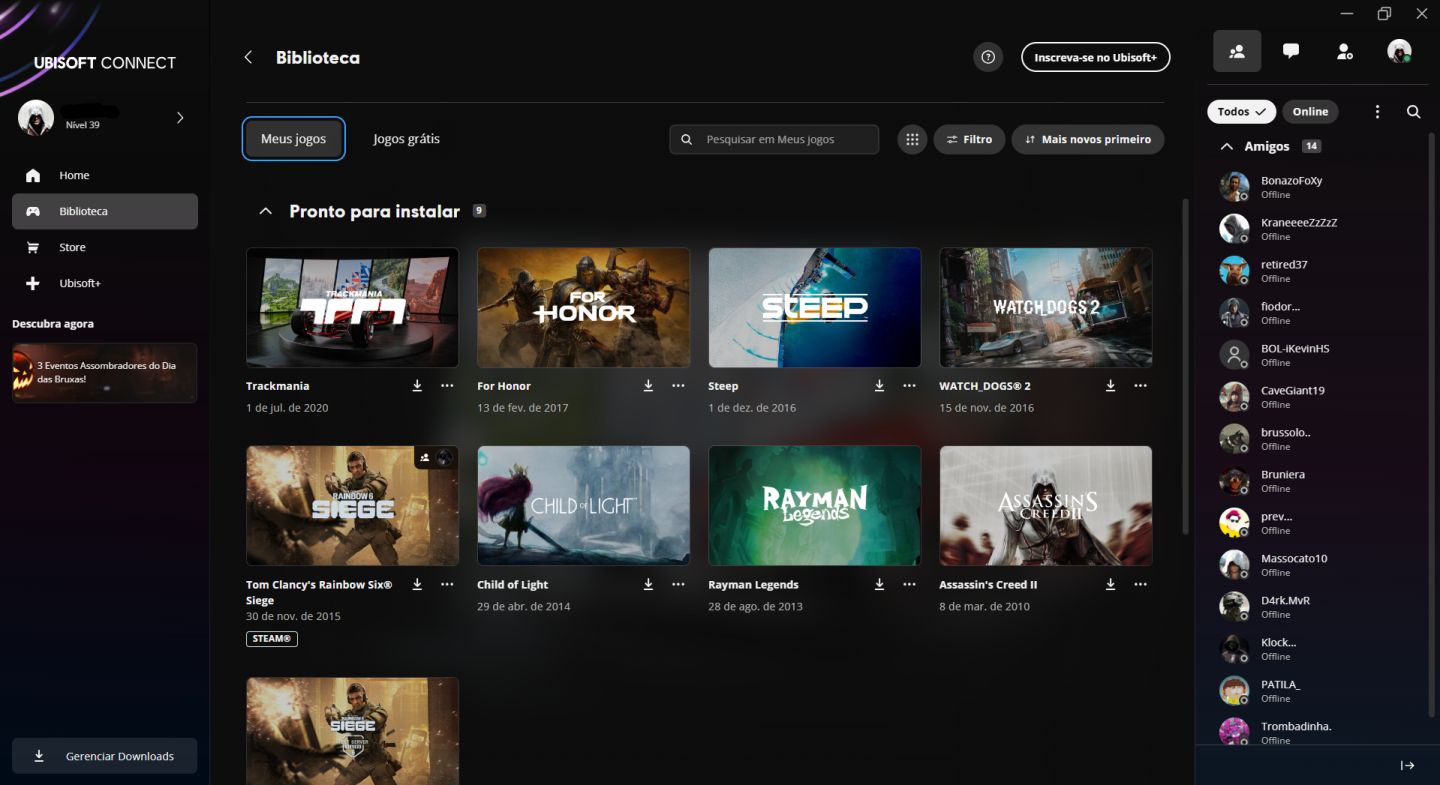Image resolution: width=1440 pixels, height=785 pixels.
Task: Open the help question mark icon
Action: [x=988, y=57]
